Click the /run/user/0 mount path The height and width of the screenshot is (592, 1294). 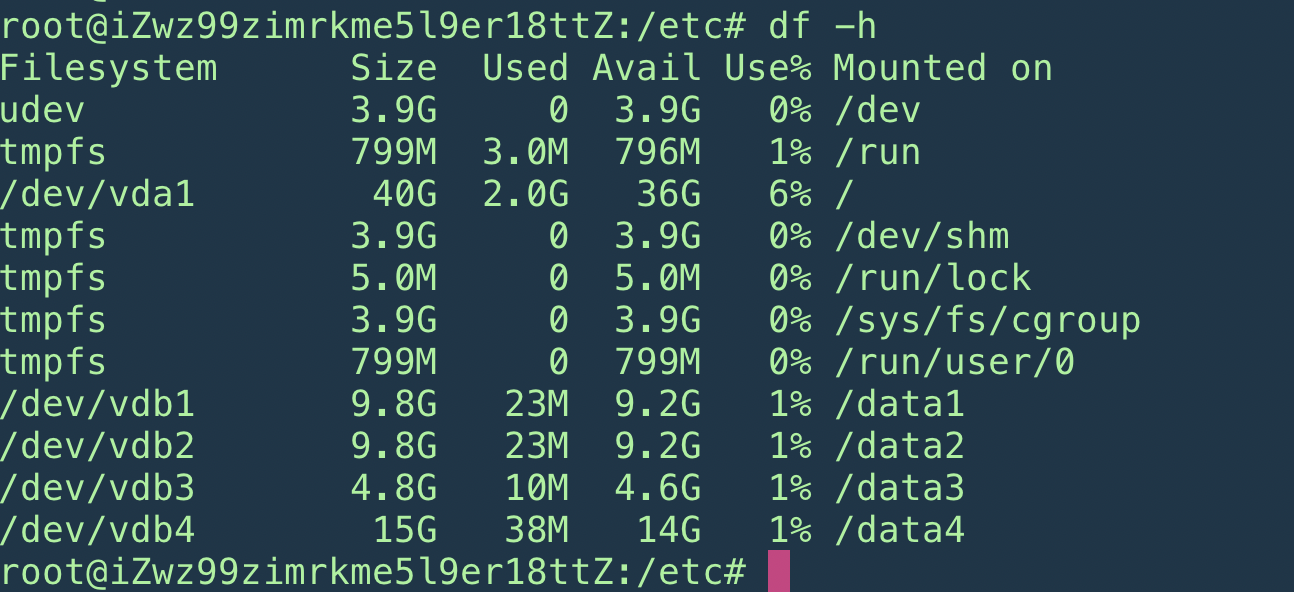953,362
